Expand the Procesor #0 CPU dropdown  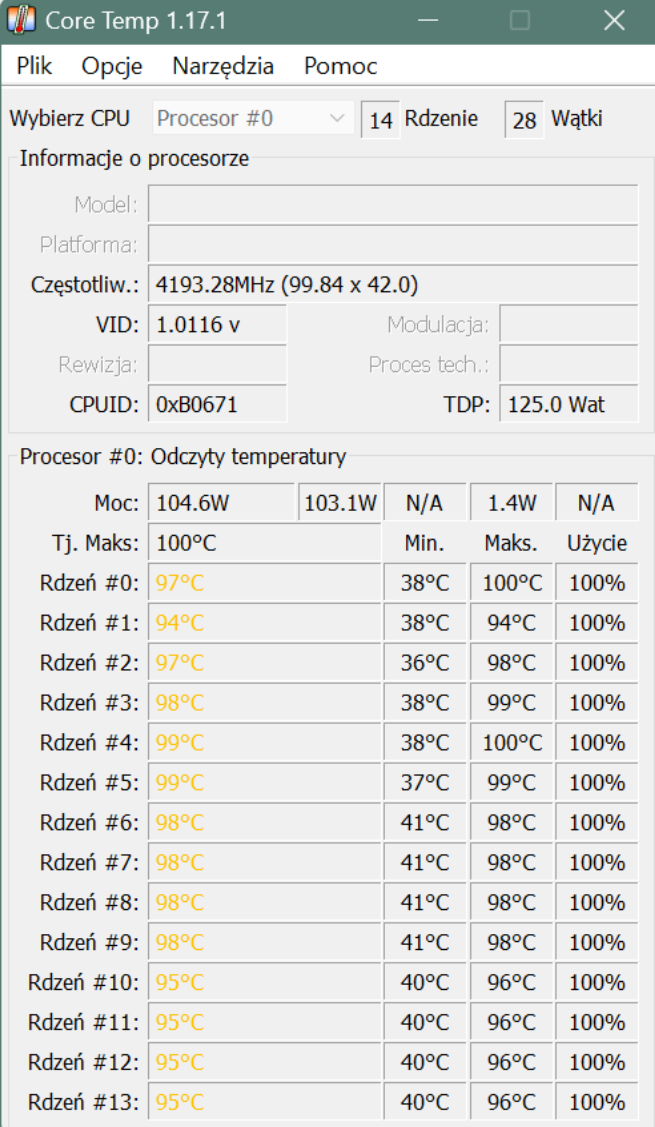pos(253,118)
